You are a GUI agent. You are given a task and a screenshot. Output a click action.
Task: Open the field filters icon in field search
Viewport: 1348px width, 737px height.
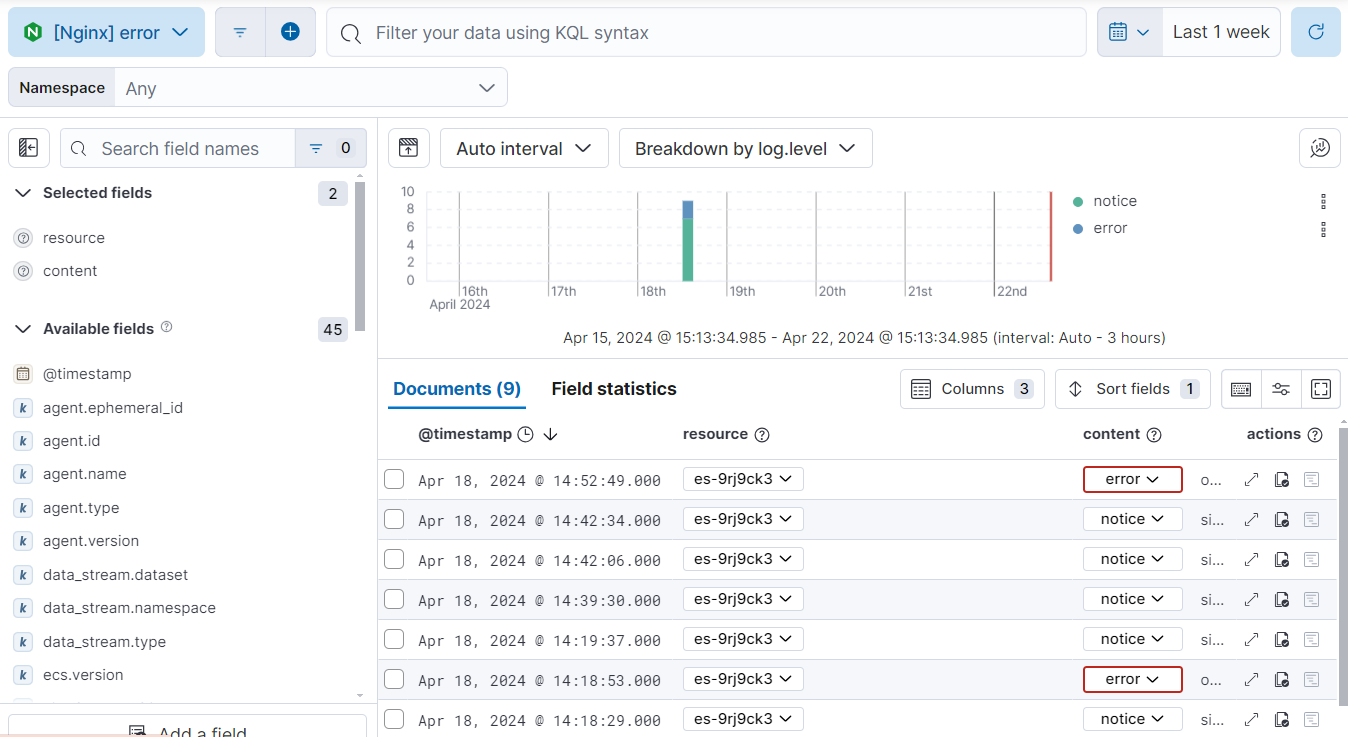316,147
